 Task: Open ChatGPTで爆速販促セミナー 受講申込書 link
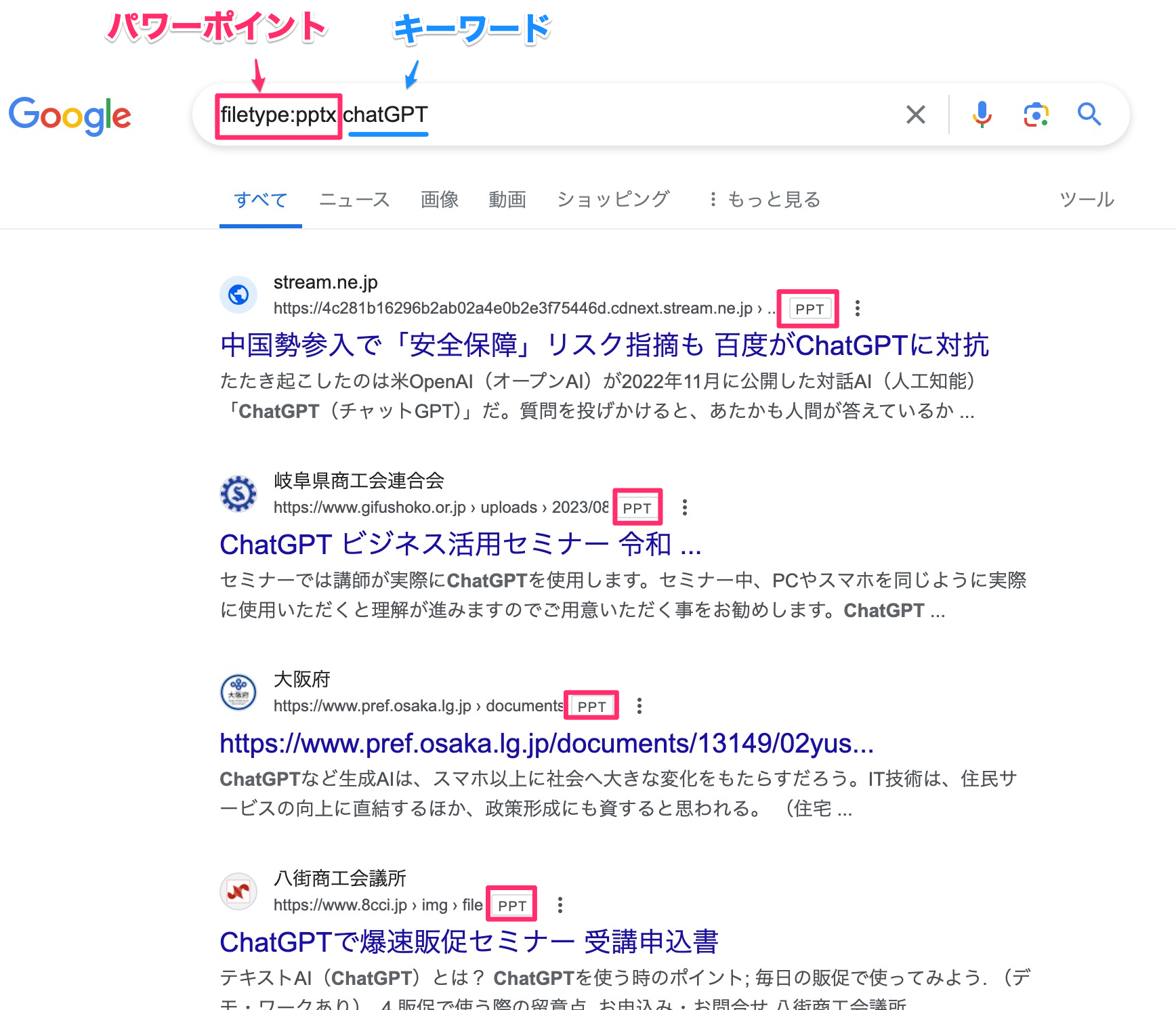pos(469,942)
